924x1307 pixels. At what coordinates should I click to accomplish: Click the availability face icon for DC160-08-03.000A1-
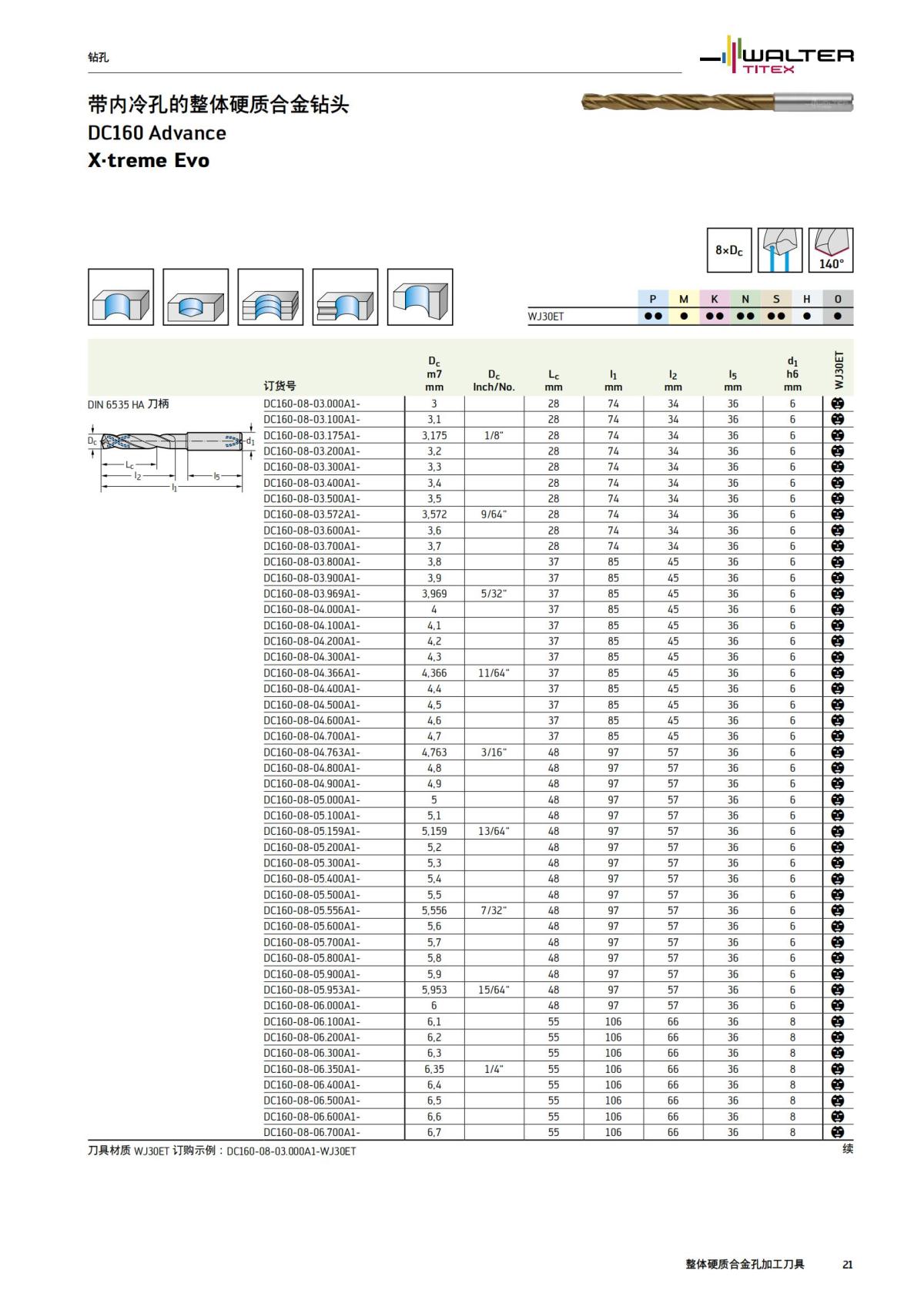(x=838, y=404)
